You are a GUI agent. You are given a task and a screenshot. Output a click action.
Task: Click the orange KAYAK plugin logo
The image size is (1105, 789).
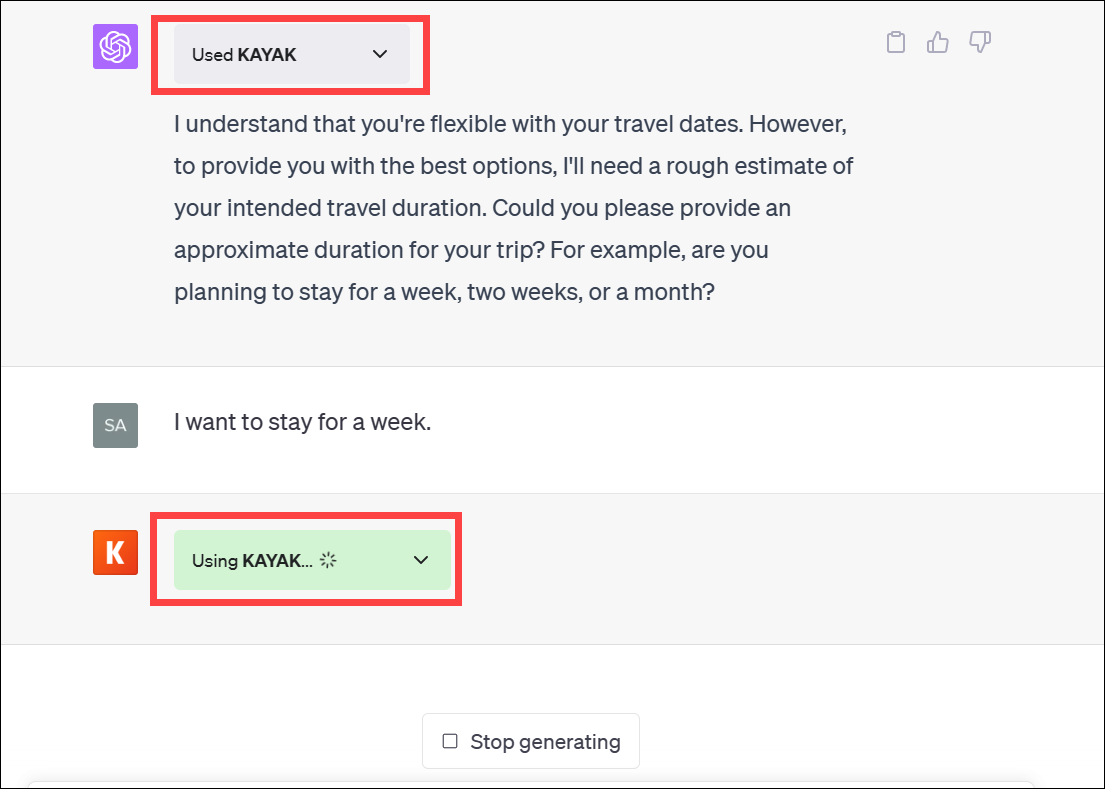115,552
